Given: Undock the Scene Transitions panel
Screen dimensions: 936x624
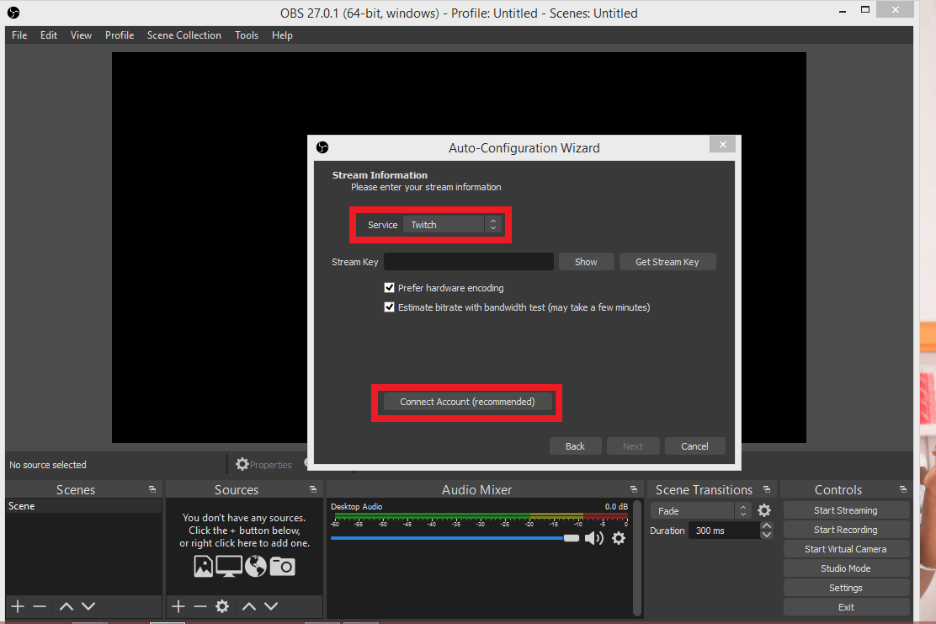Looking at the screenshot, I should coord(766,490).
